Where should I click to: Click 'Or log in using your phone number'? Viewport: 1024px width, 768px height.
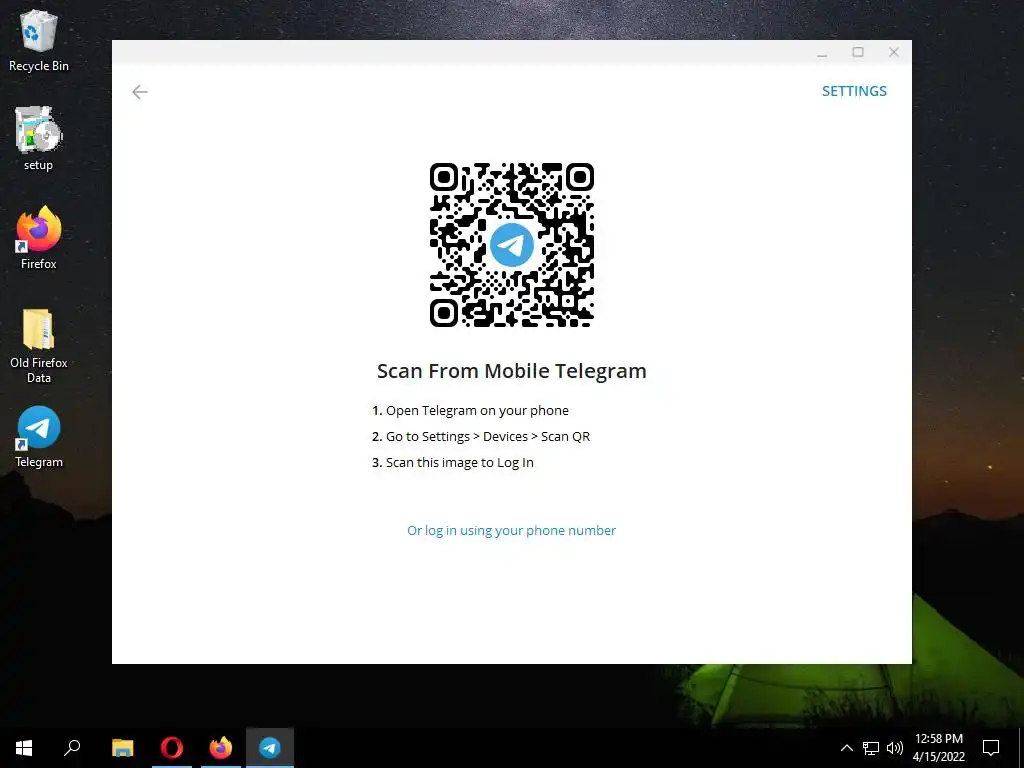point(511,530)
